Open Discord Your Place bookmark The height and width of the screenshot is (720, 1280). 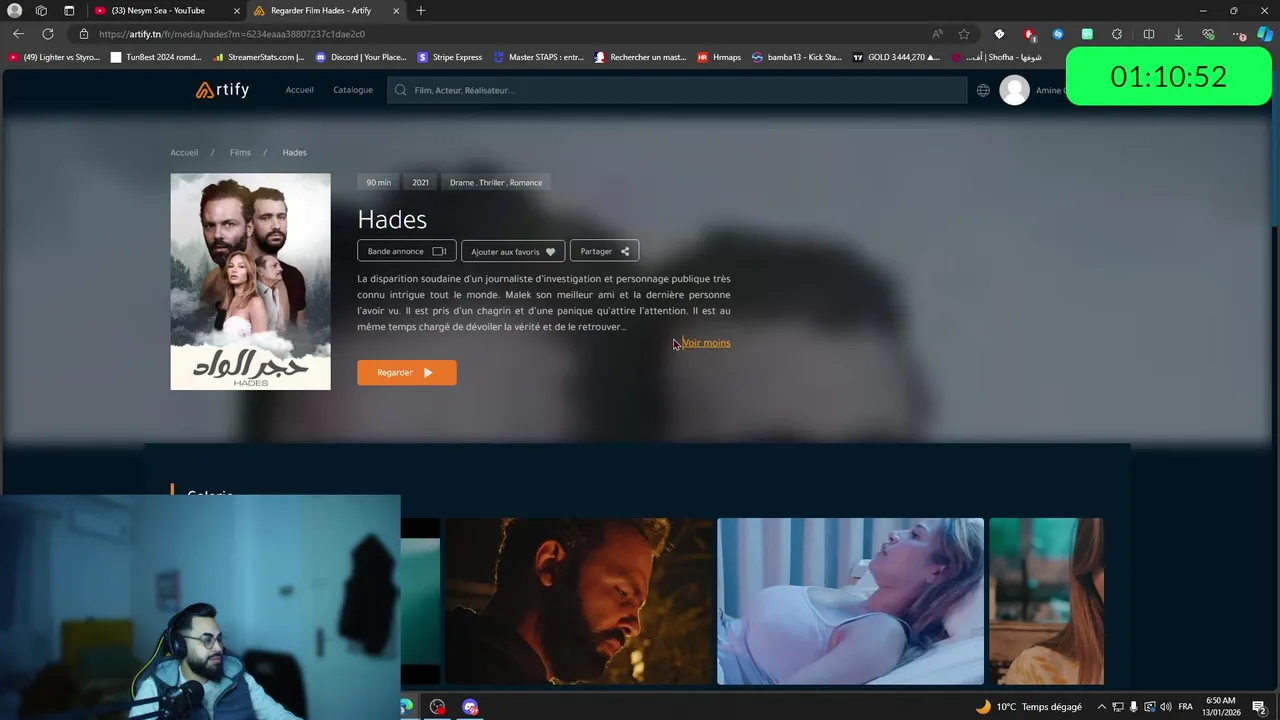pyautogui.click(x=361, y=57)
